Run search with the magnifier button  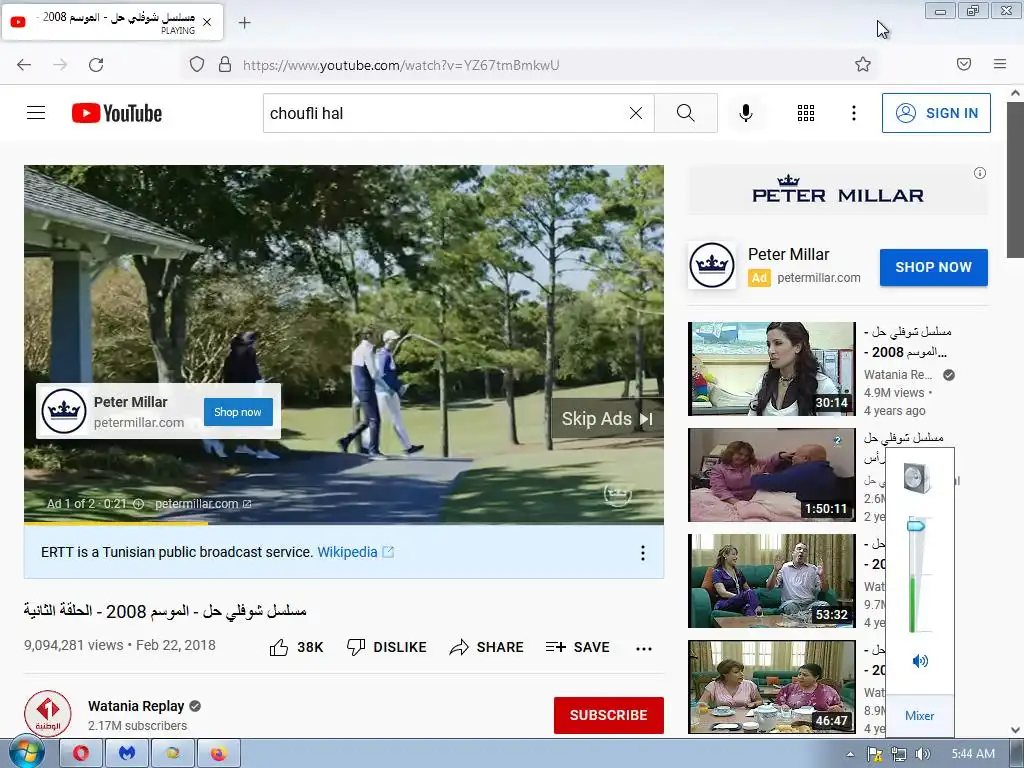click(x=686, y=113)
